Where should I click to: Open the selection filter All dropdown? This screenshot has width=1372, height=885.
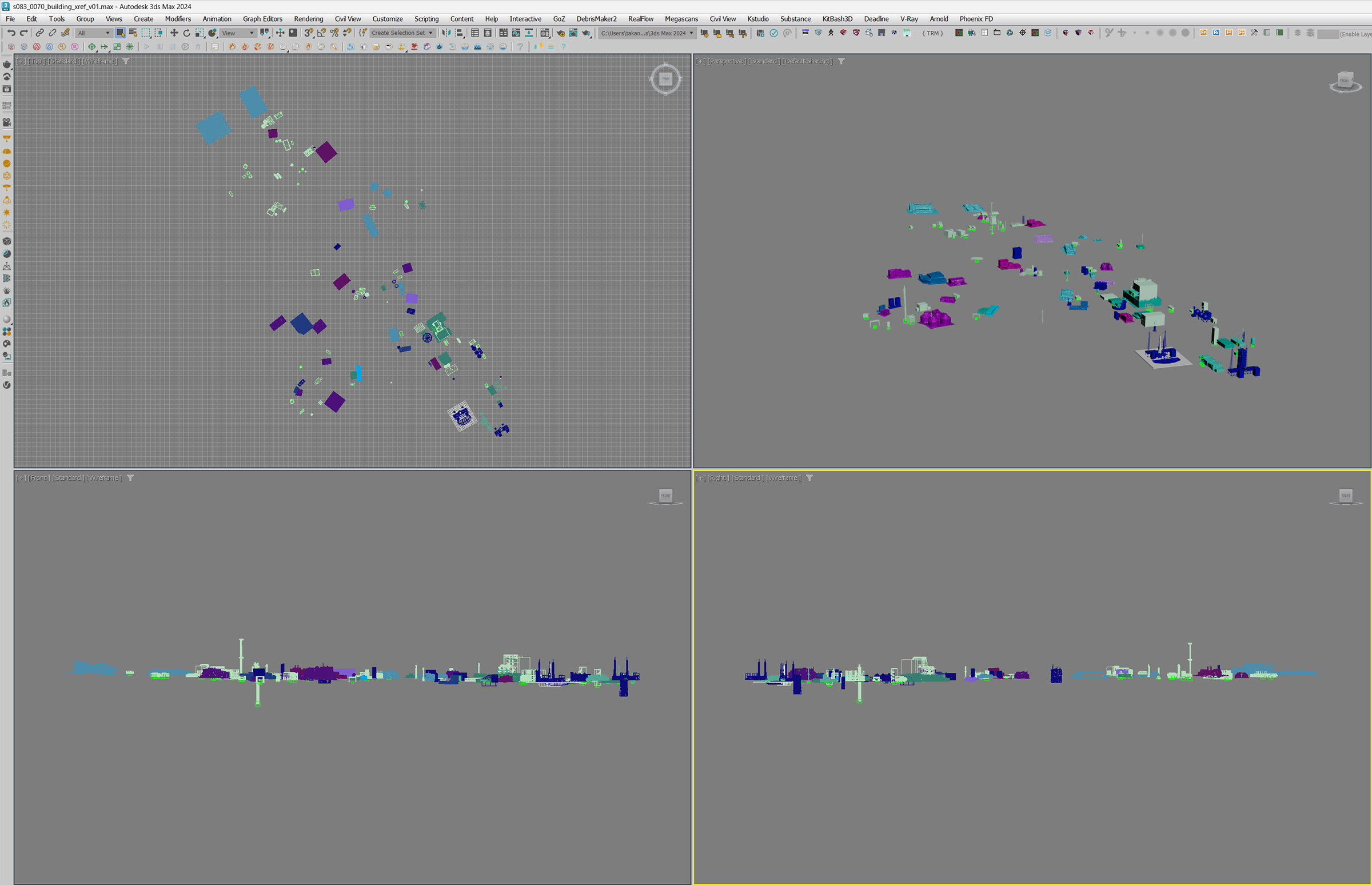click(x=94, y=33)
